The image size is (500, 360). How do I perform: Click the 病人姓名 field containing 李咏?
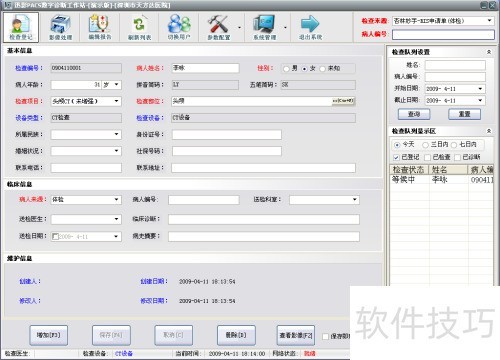[205, 68]
